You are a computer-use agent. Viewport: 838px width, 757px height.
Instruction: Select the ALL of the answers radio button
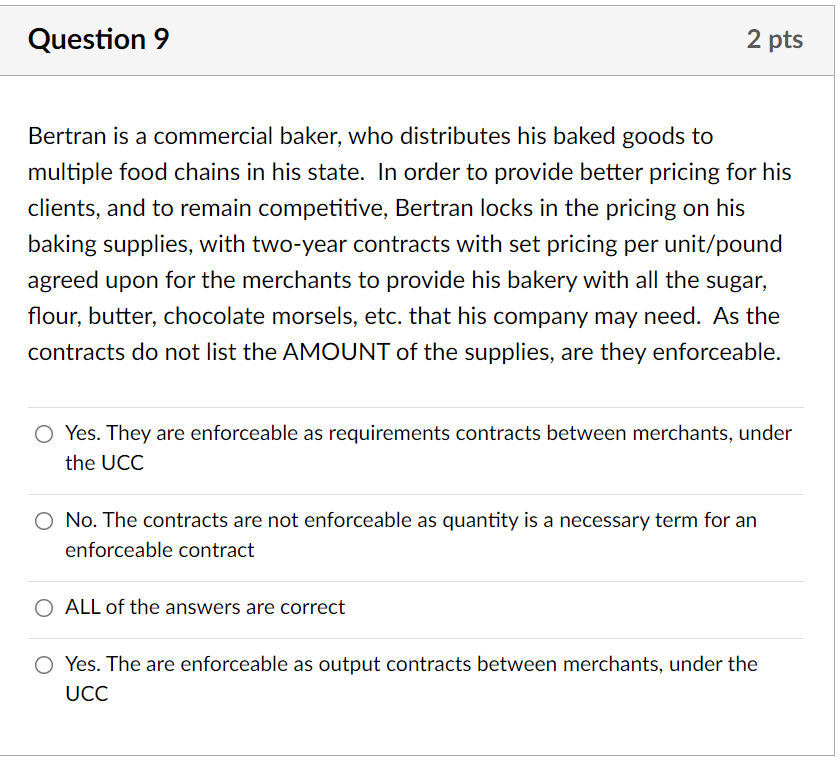(x=44, y=608)
